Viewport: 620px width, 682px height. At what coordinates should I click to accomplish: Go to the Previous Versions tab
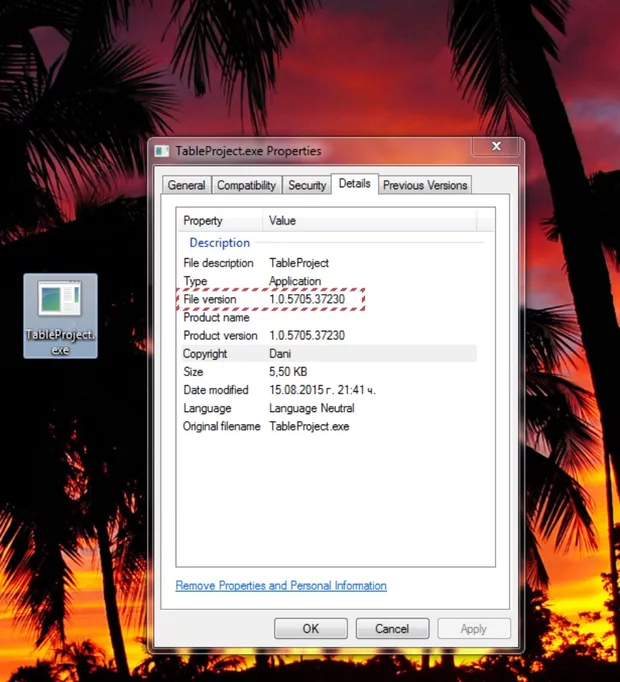425,185
